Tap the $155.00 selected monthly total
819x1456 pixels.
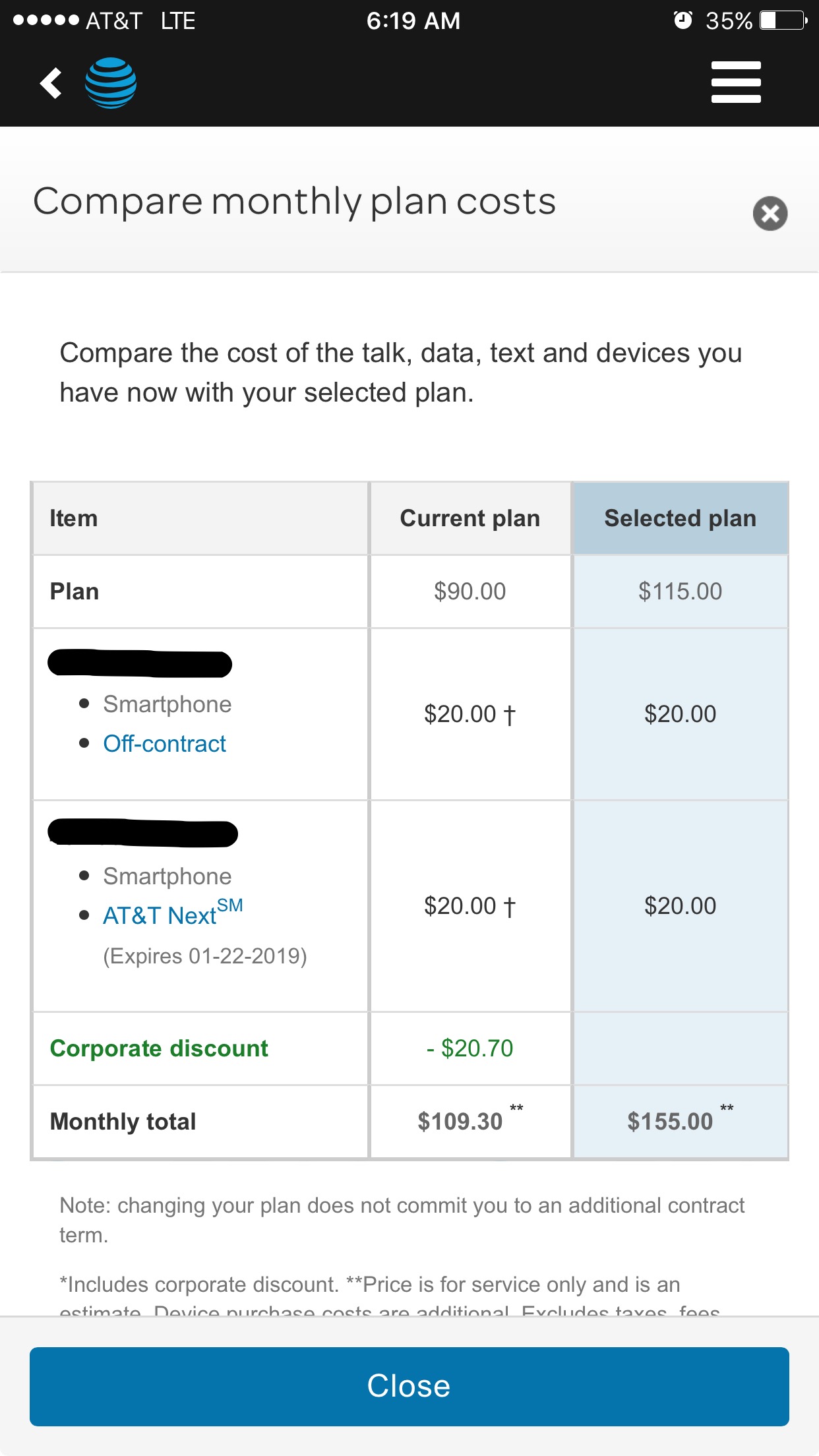coord(670,1122)
